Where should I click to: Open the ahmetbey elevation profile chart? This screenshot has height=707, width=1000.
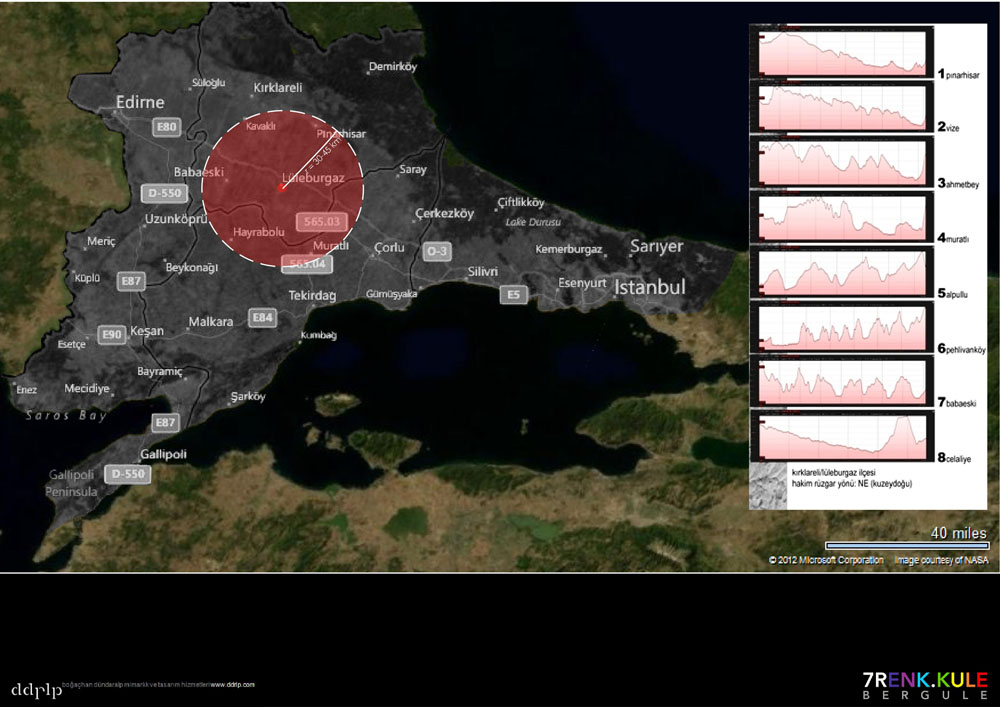pos(842,162)
